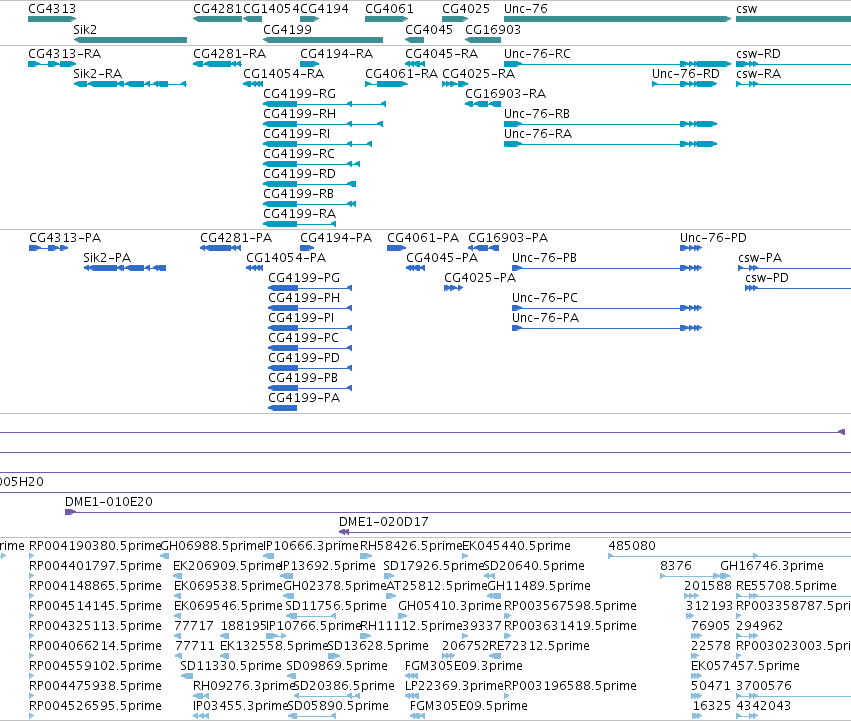Click the CG16903 gene feature

[483, 40]
